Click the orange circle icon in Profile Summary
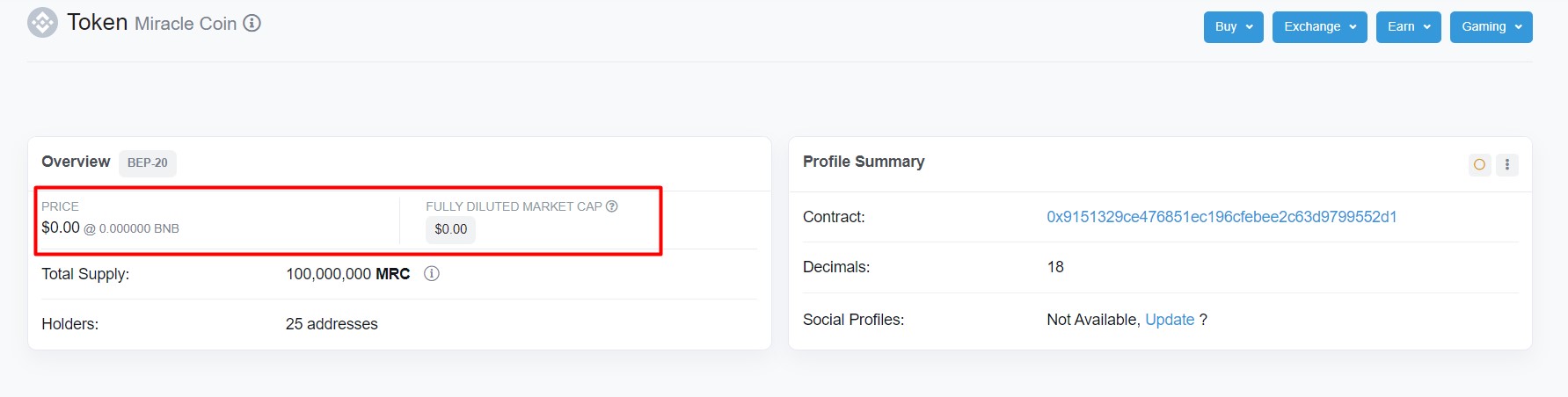 1480,164
